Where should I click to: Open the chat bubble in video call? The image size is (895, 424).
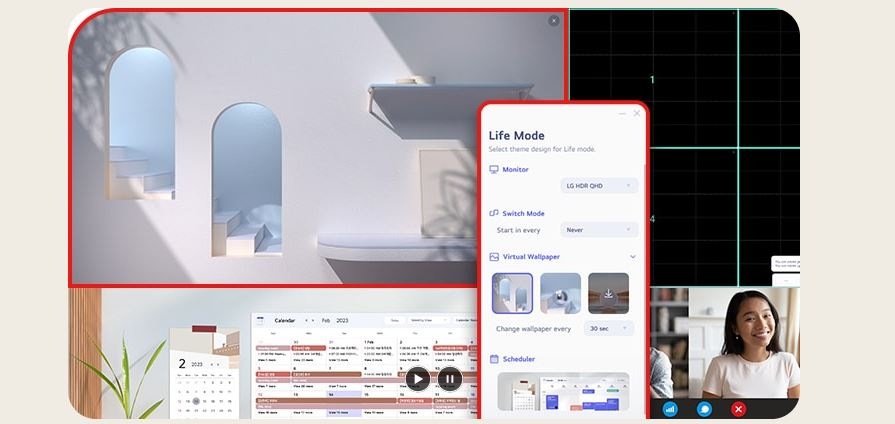click(x=704, y=409)
